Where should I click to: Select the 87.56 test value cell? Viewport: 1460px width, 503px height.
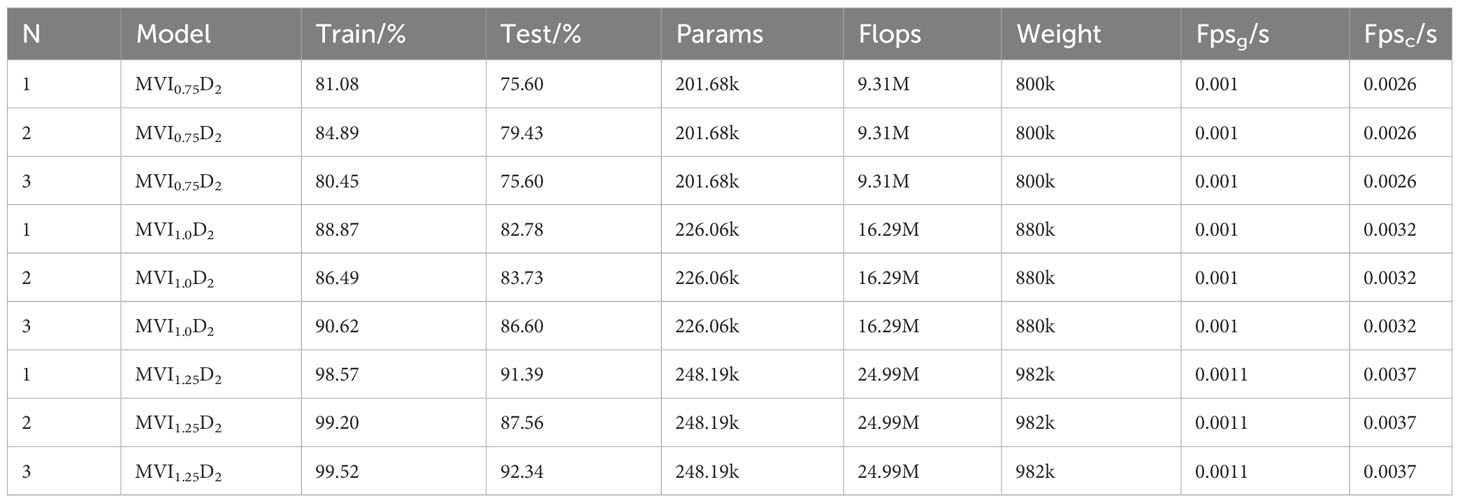[573, 422]
